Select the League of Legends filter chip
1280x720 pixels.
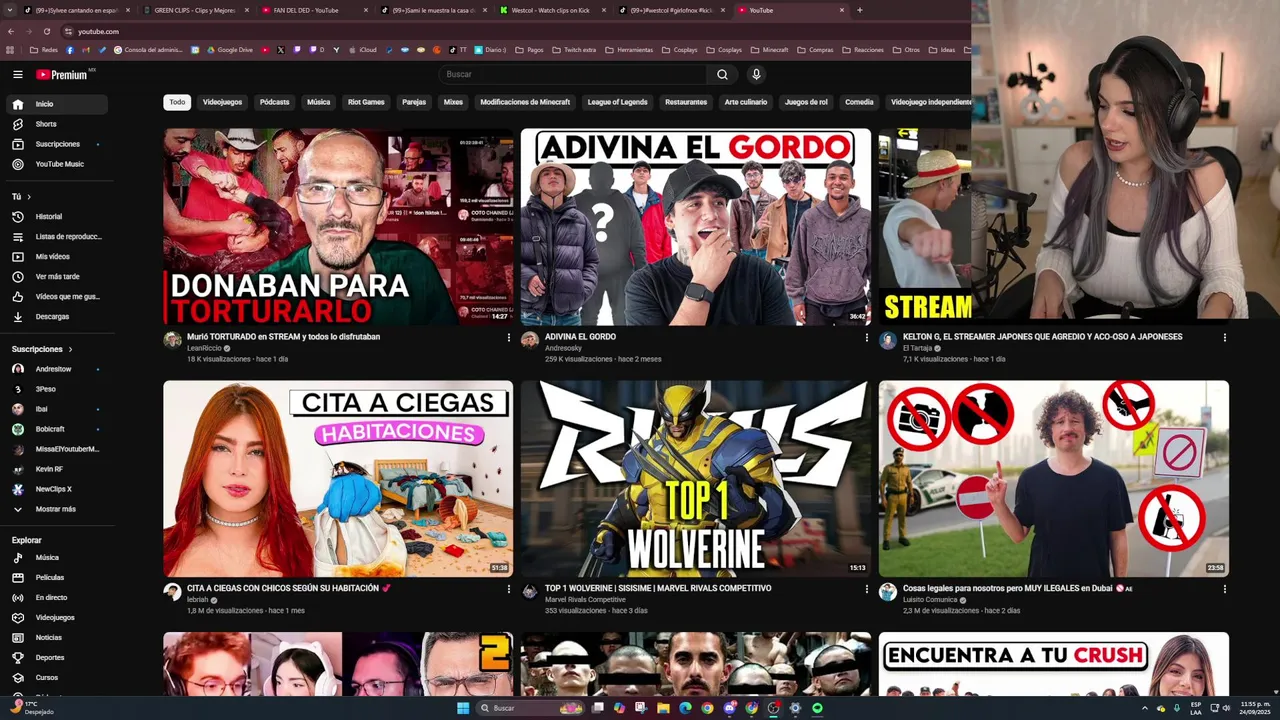click(x=617, y=102)
